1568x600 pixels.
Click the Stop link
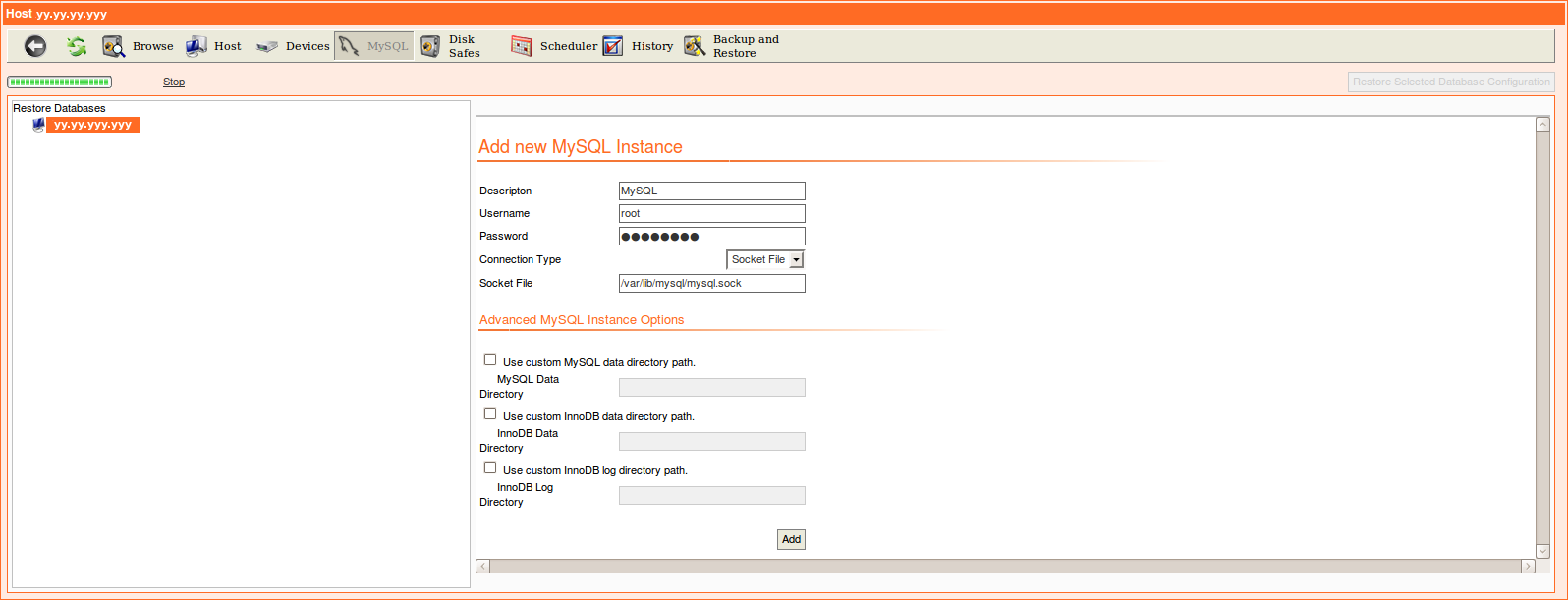point(174,82)
